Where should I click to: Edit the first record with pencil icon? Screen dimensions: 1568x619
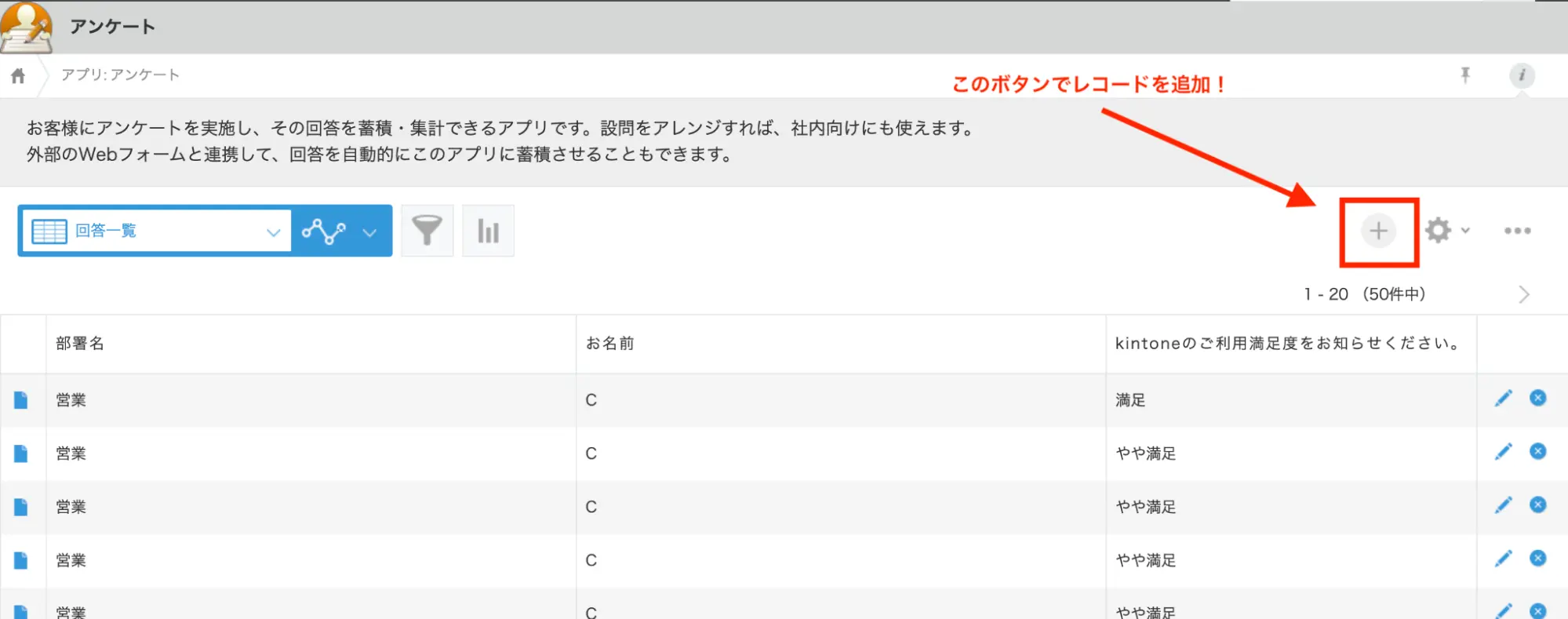[x=1503, y=399]
